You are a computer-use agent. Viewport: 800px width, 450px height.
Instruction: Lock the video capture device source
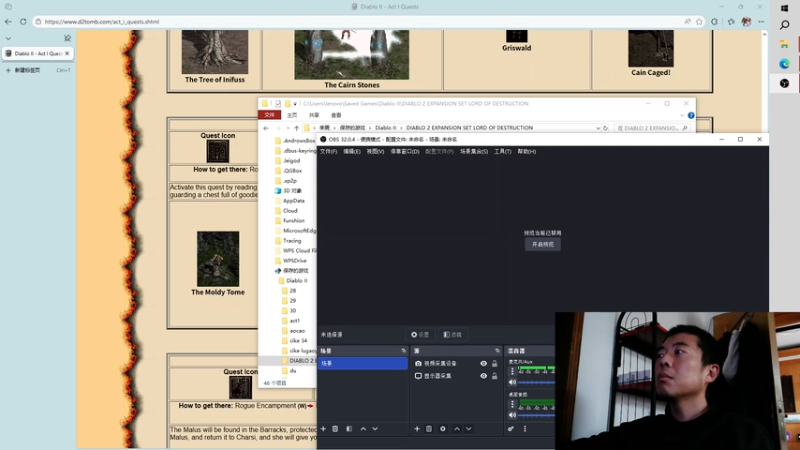tap(494, 364)
